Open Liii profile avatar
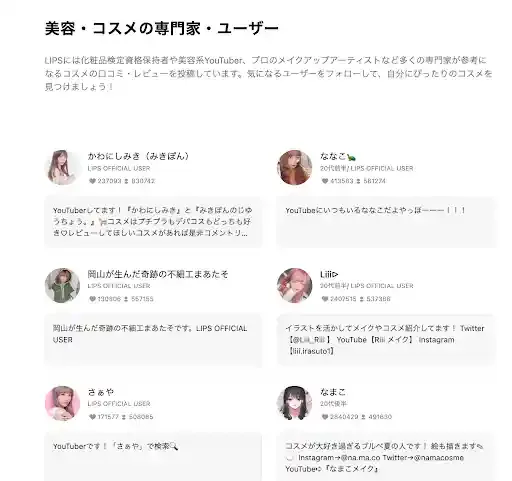The width and height of the screenshot is (512, 481). tap(295, 285)
